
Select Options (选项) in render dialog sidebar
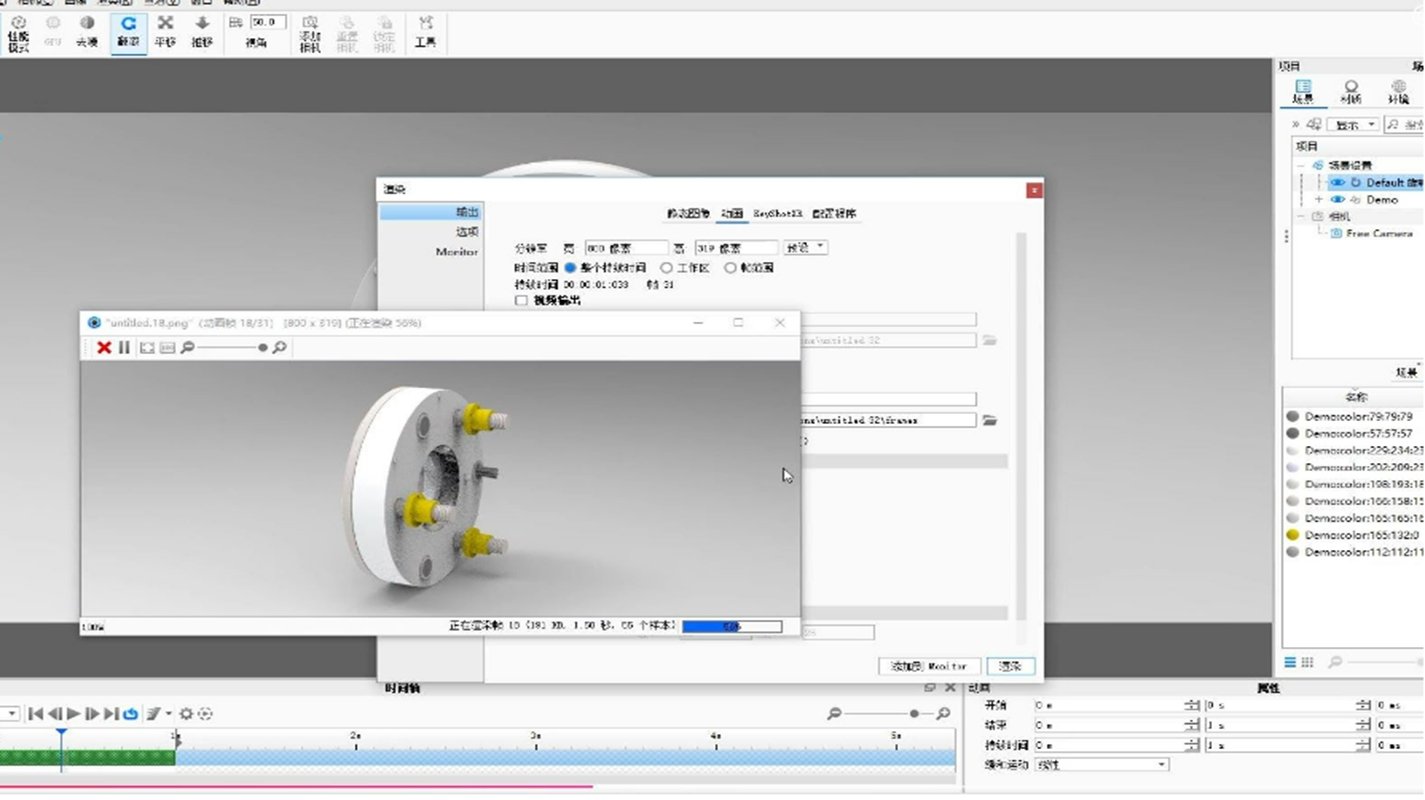coord(467,232)
